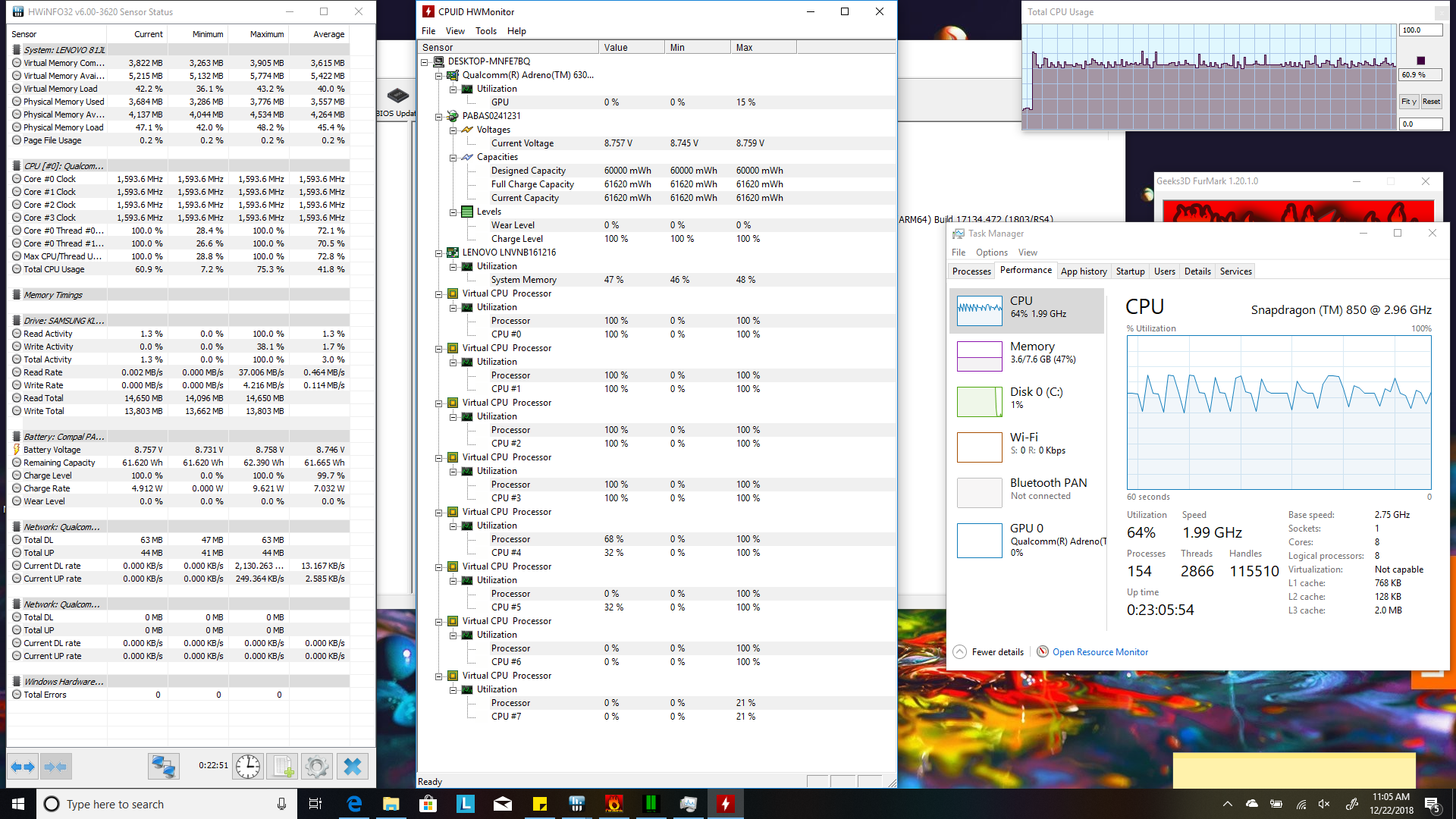This screenshot has width=1456, height=819.
Task: Open FurMark from the taskbar
Action: pos(613,804)
